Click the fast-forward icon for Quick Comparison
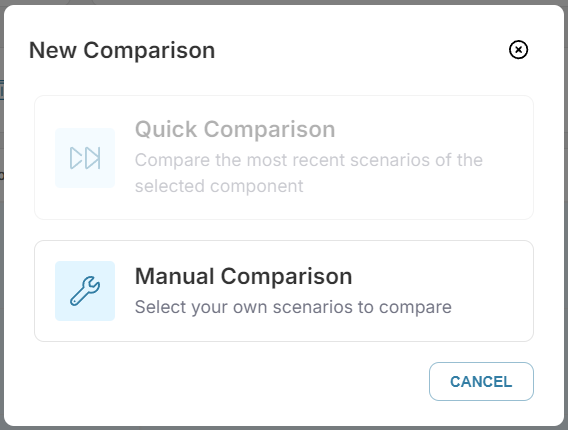This screenshot has height=430, width=568. [85, 158]
